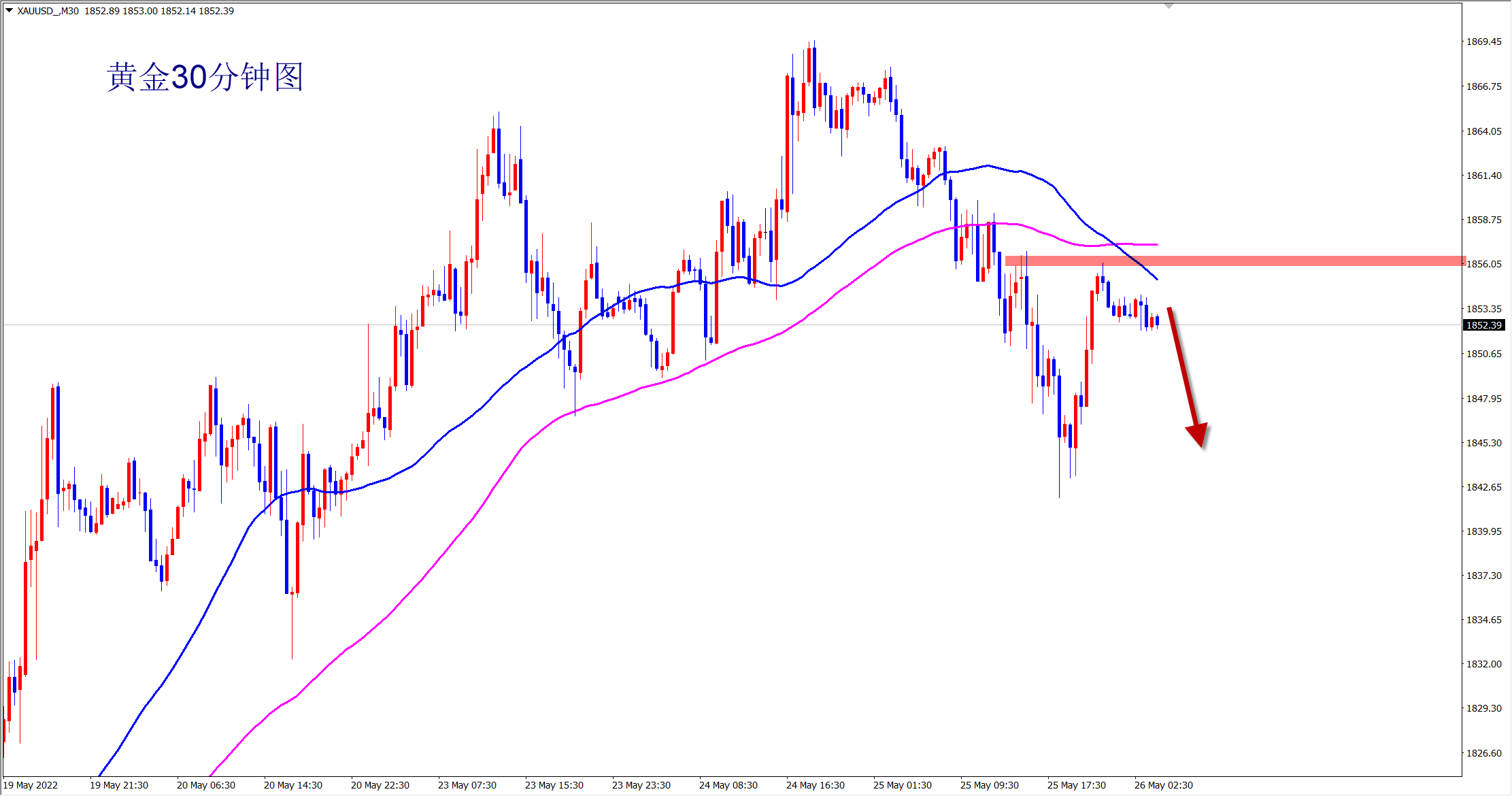
Task: Click the XAUUSD_,M30 symbol header text
Action: point(48,11)
